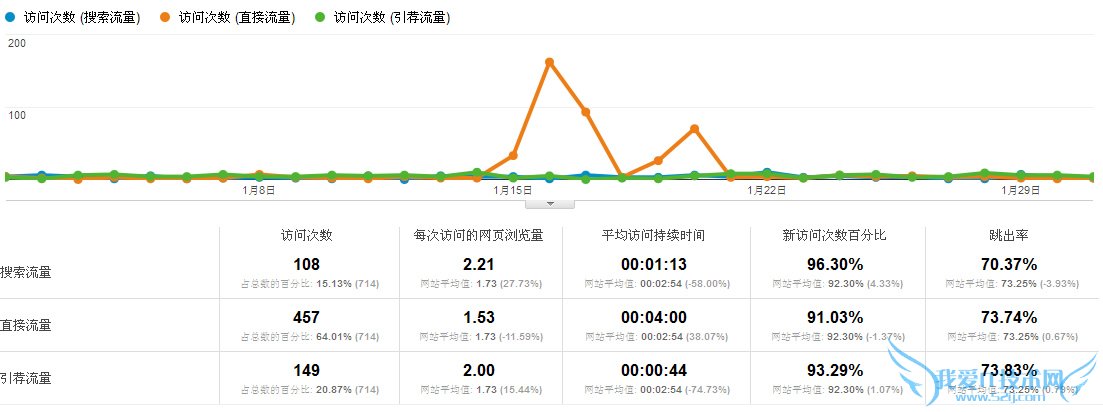This screenshot has width=1103, height=412.
Task: Click the 跳出率 column header
Action: tap(1008, 236)
